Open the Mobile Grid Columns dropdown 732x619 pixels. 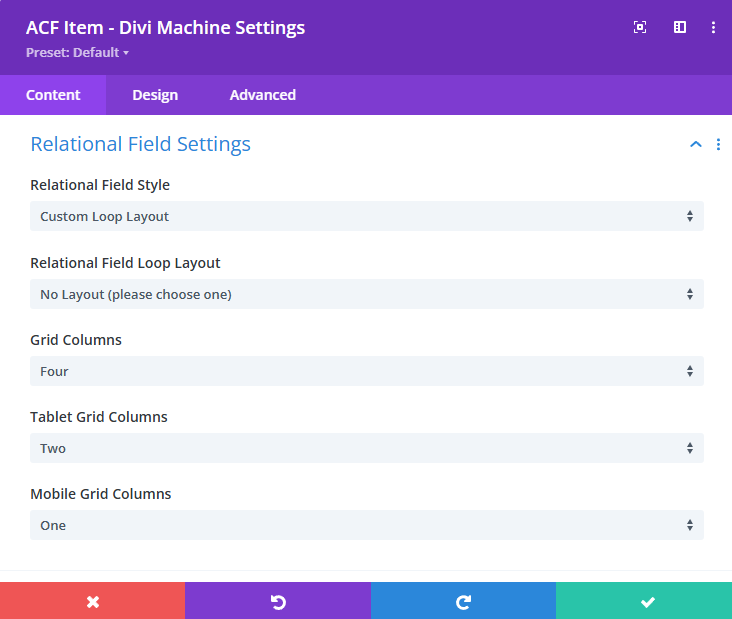[x=367, y=525]
